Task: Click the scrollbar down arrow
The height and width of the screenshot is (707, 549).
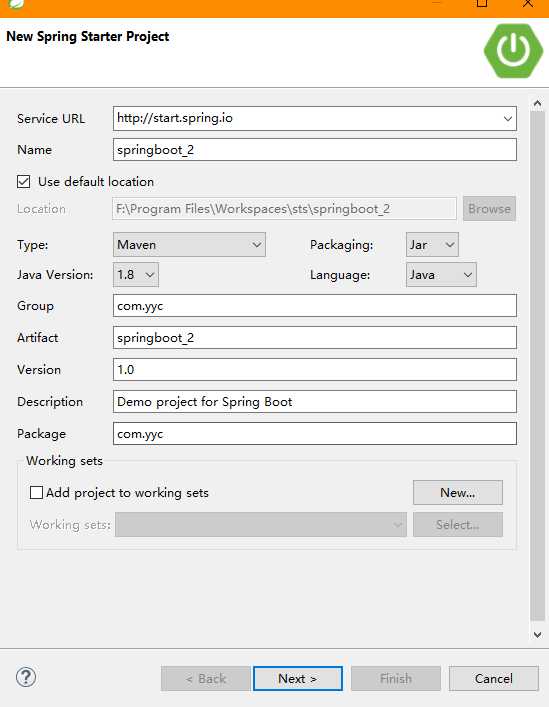Action: tap(537, 634)
